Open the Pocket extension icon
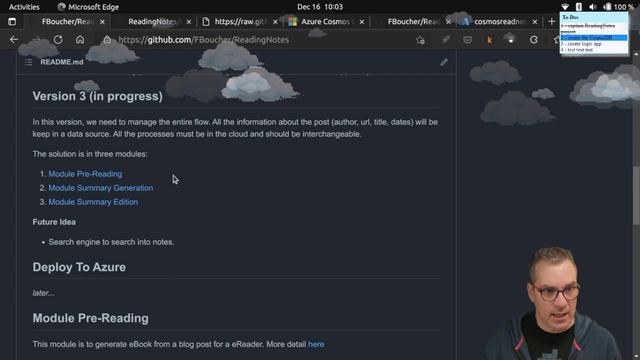 467,40
